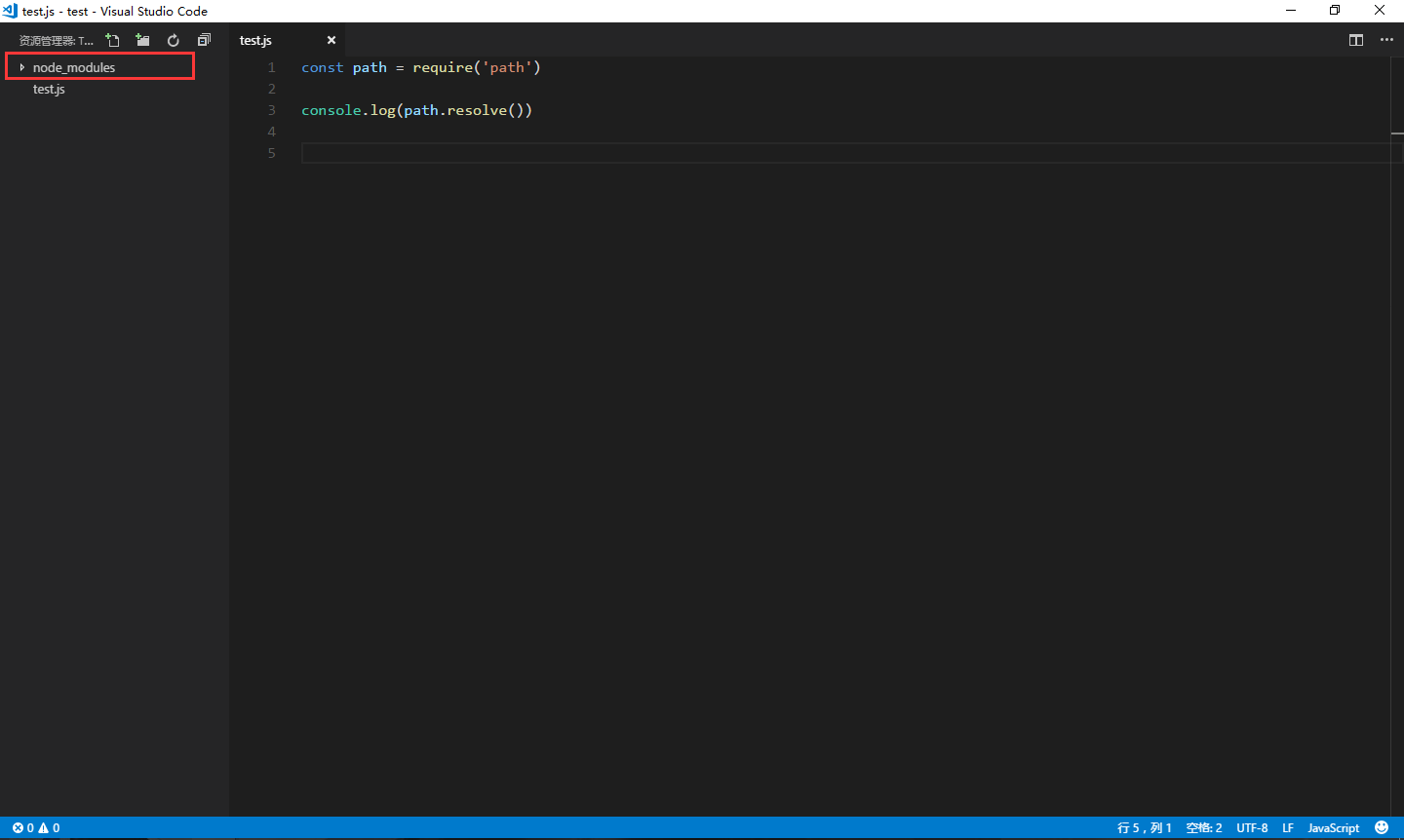Viewport: 1404px width, 840px height.
Task: Open the editor More Actions icon
Action: tap(1386, 41)
